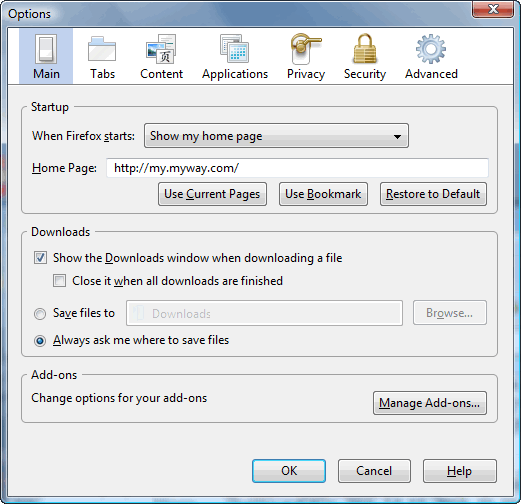The width and height of the screenshot is (521, 504).
Task: Confirm with the OK button
Action: (289, 471)
